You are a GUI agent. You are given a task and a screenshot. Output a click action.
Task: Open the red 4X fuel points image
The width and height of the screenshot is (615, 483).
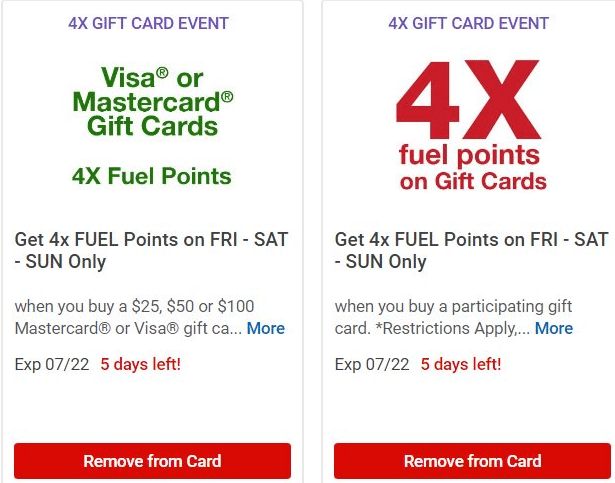point(471,126)
